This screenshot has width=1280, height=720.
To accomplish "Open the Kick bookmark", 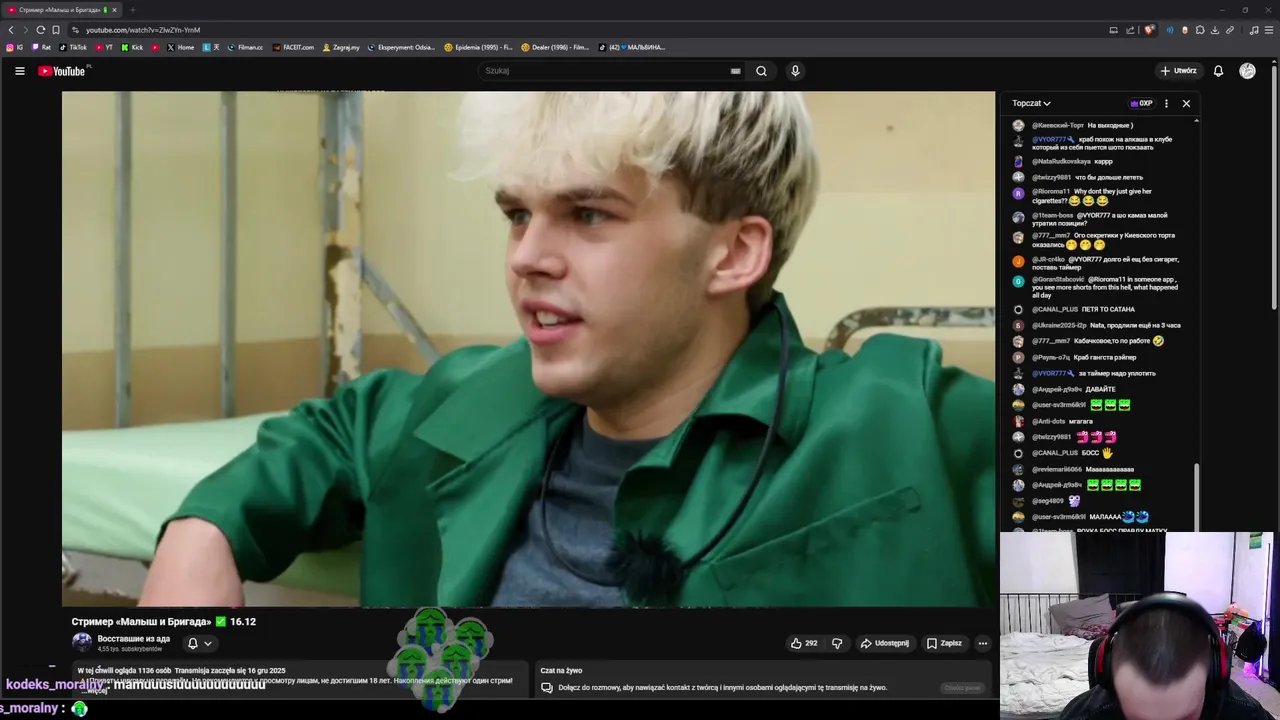I will 132,47.
